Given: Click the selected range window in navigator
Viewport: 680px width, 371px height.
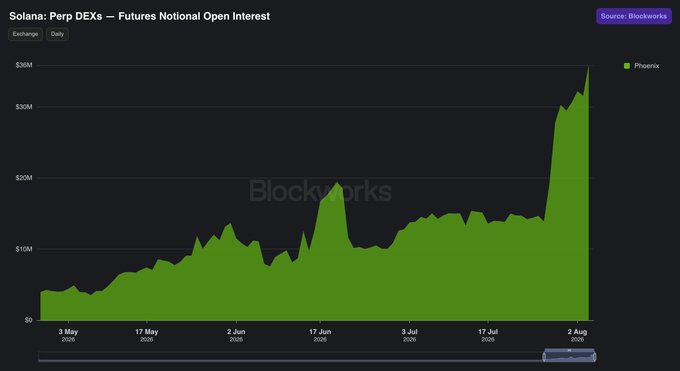Looking at the screenshot, I should click(569, 356).
